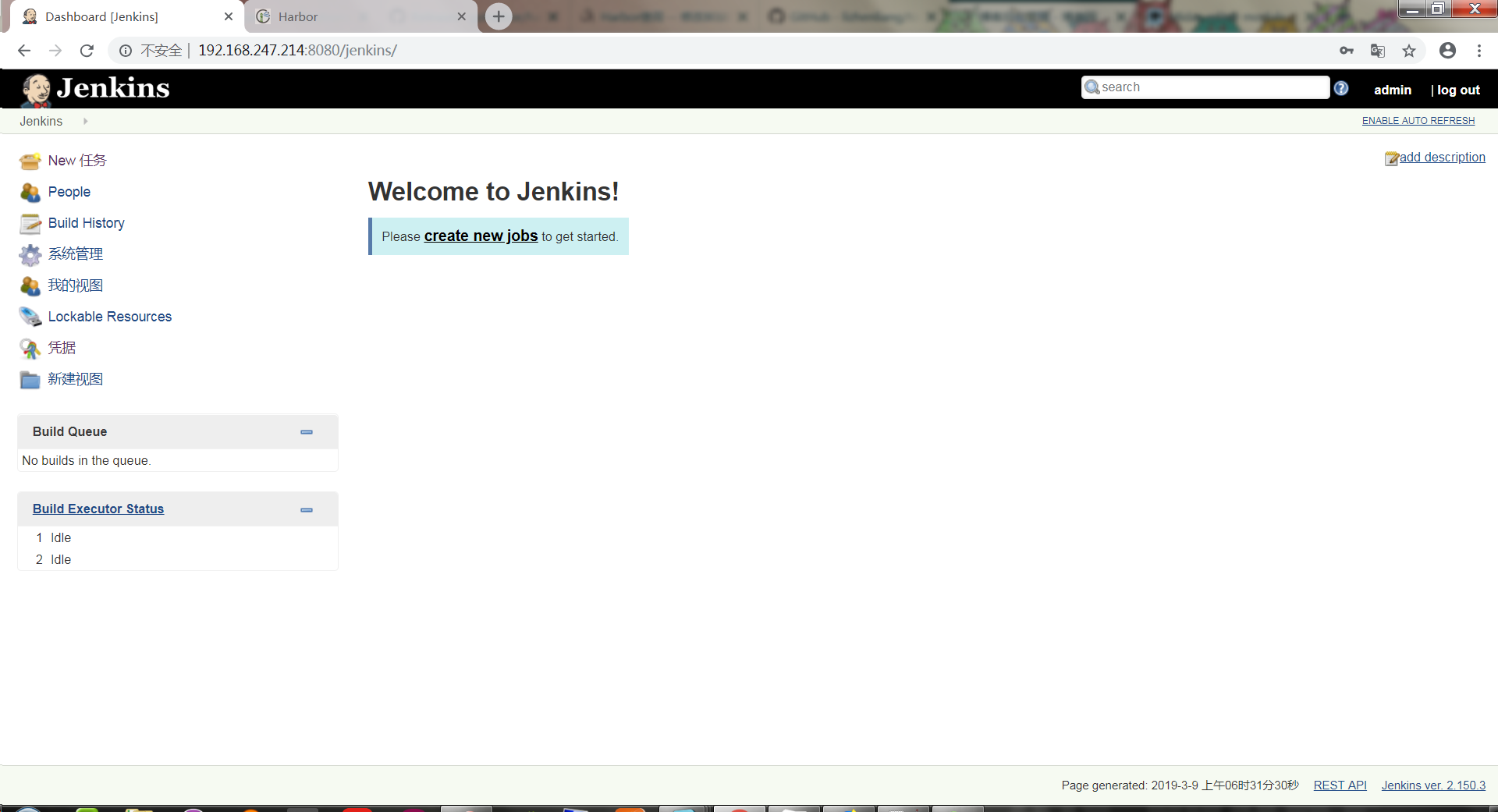Click the Build Queue header text
Image resolution: width=1498 pixels, height=812 pixels.
70,432
